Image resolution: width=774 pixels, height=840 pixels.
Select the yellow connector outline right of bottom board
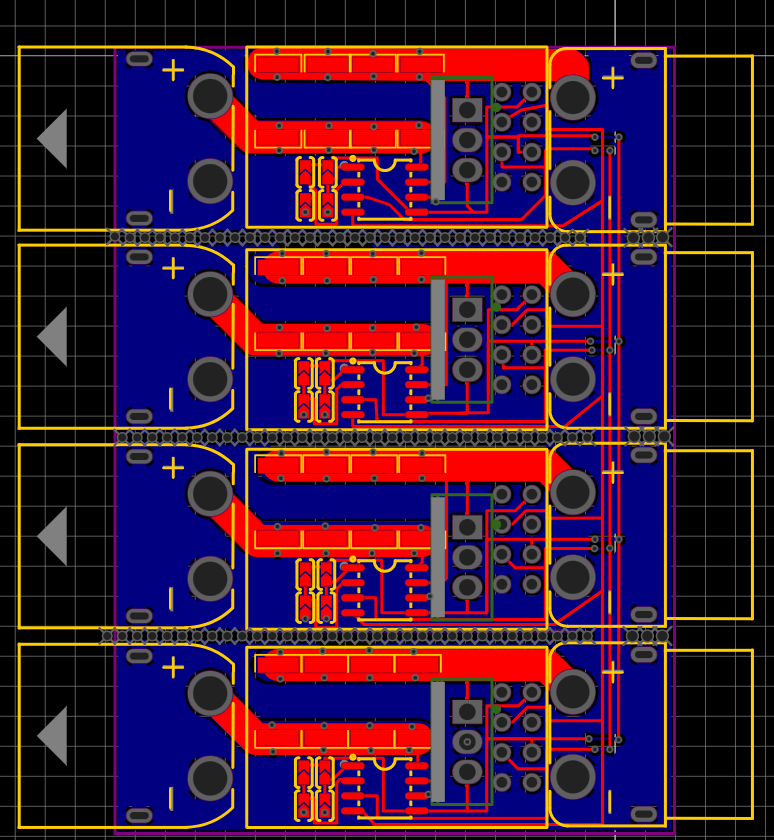tap(710, 734)
